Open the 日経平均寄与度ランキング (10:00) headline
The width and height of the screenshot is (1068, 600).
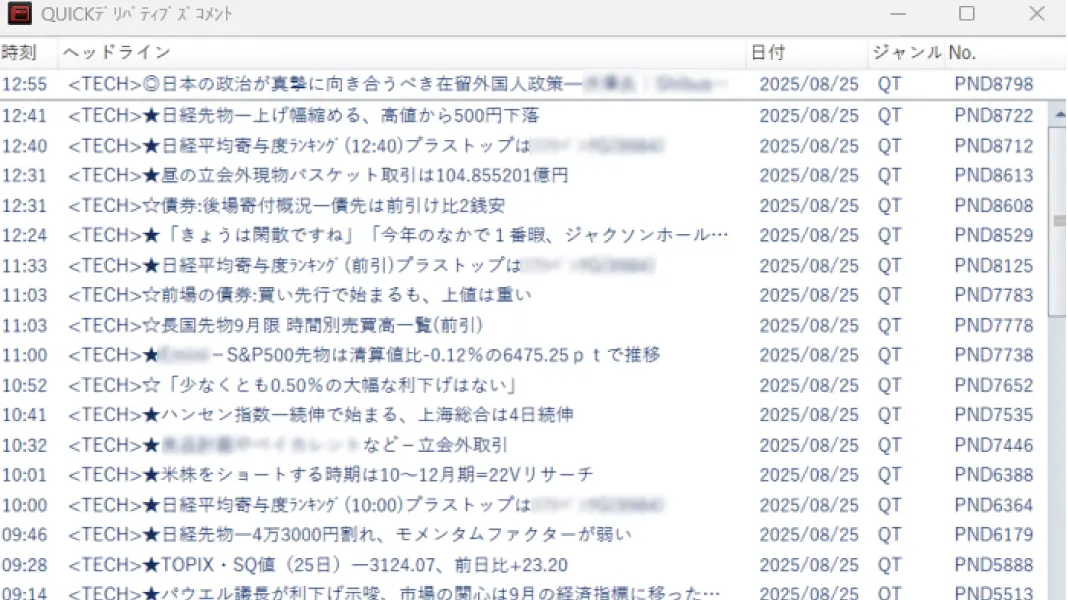(x=366, y=505)
